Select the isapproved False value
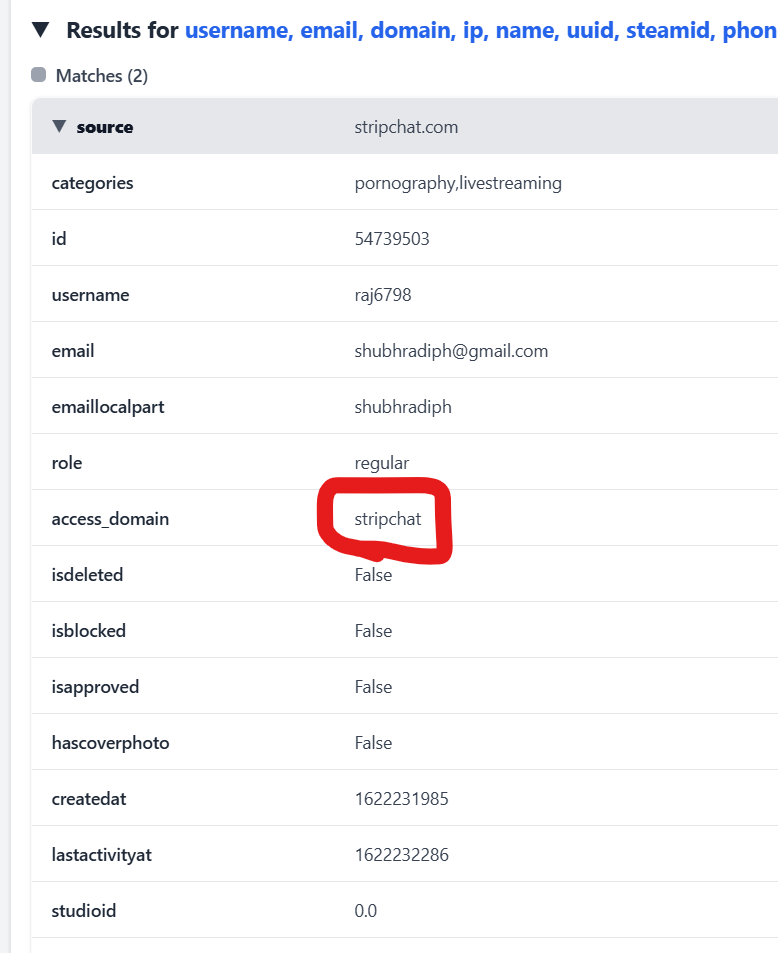The width and height of the screenshot is (778, 953). [x=373, y=687]
